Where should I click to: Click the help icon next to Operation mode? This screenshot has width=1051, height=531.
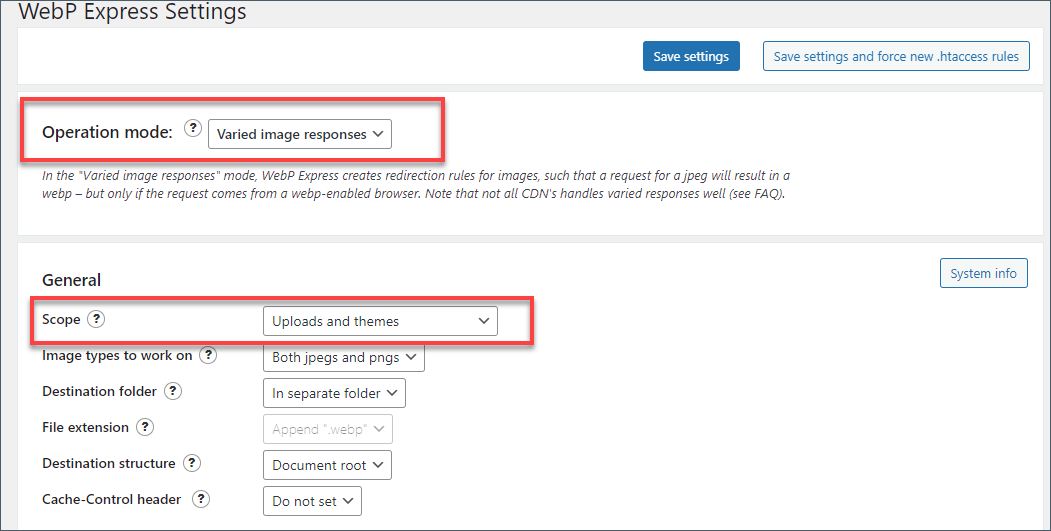tap(193, 128)
